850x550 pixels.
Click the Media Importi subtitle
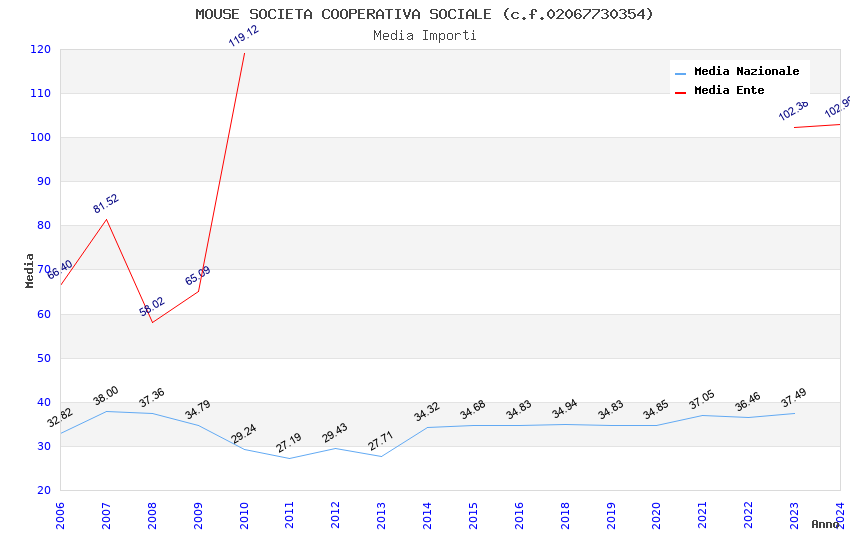pos(424,36)
